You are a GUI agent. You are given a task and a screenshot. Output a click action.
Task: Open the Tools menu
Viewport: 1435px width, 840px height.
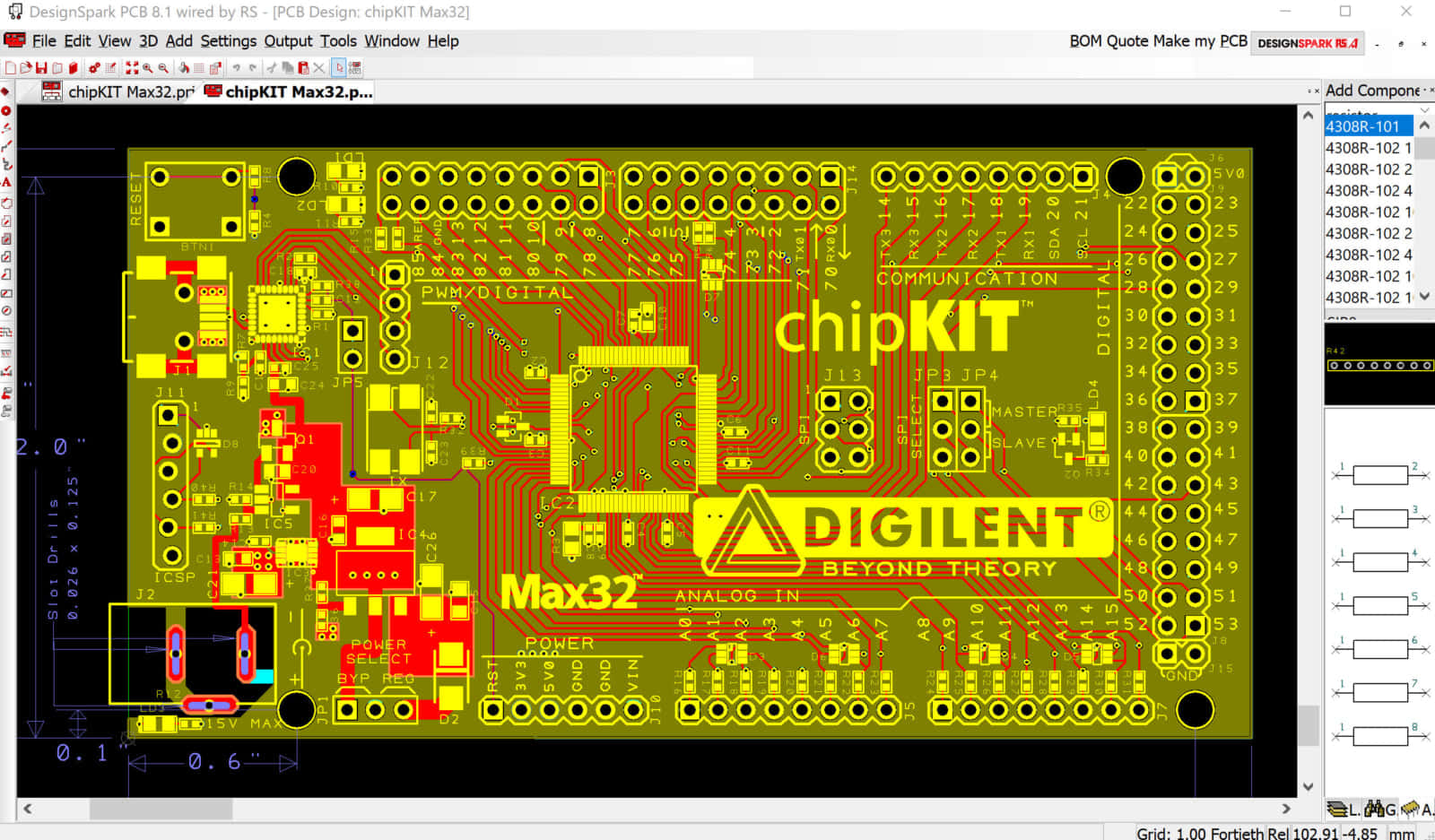(338, 41)
